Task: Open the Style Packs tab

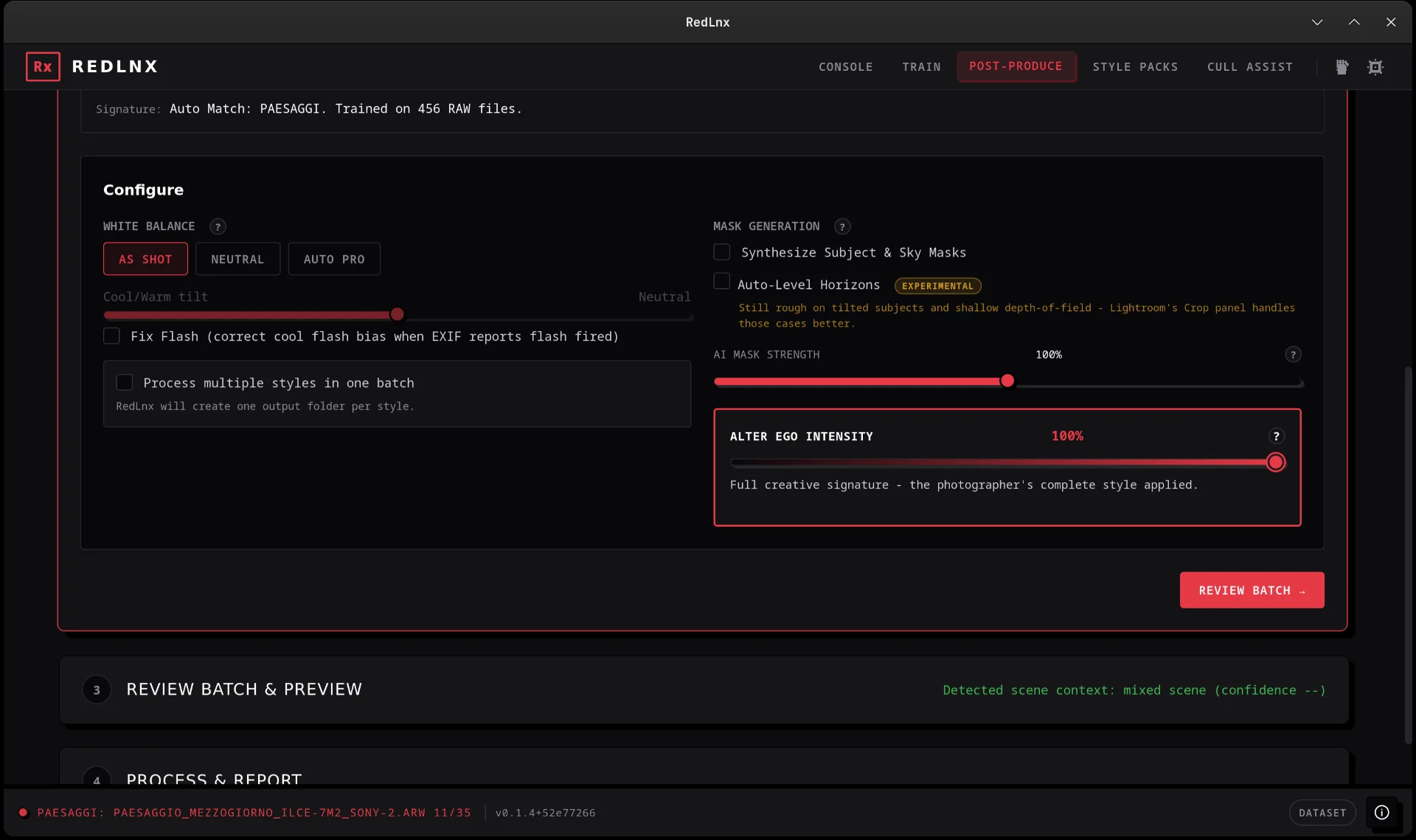Action: click(1135, 66)
